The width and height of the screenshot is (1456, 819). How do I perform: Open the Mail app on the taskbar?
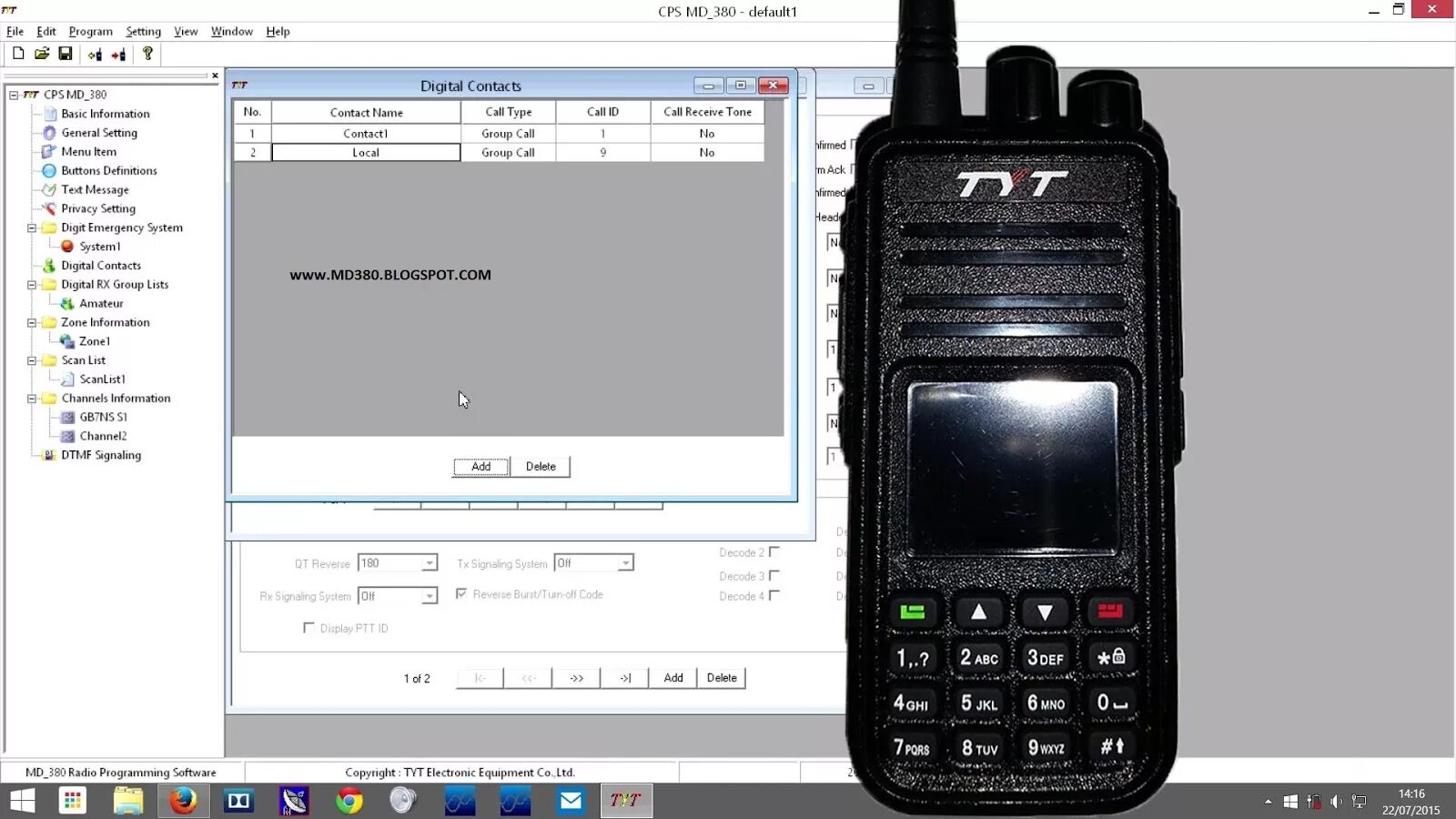(571, 801)
